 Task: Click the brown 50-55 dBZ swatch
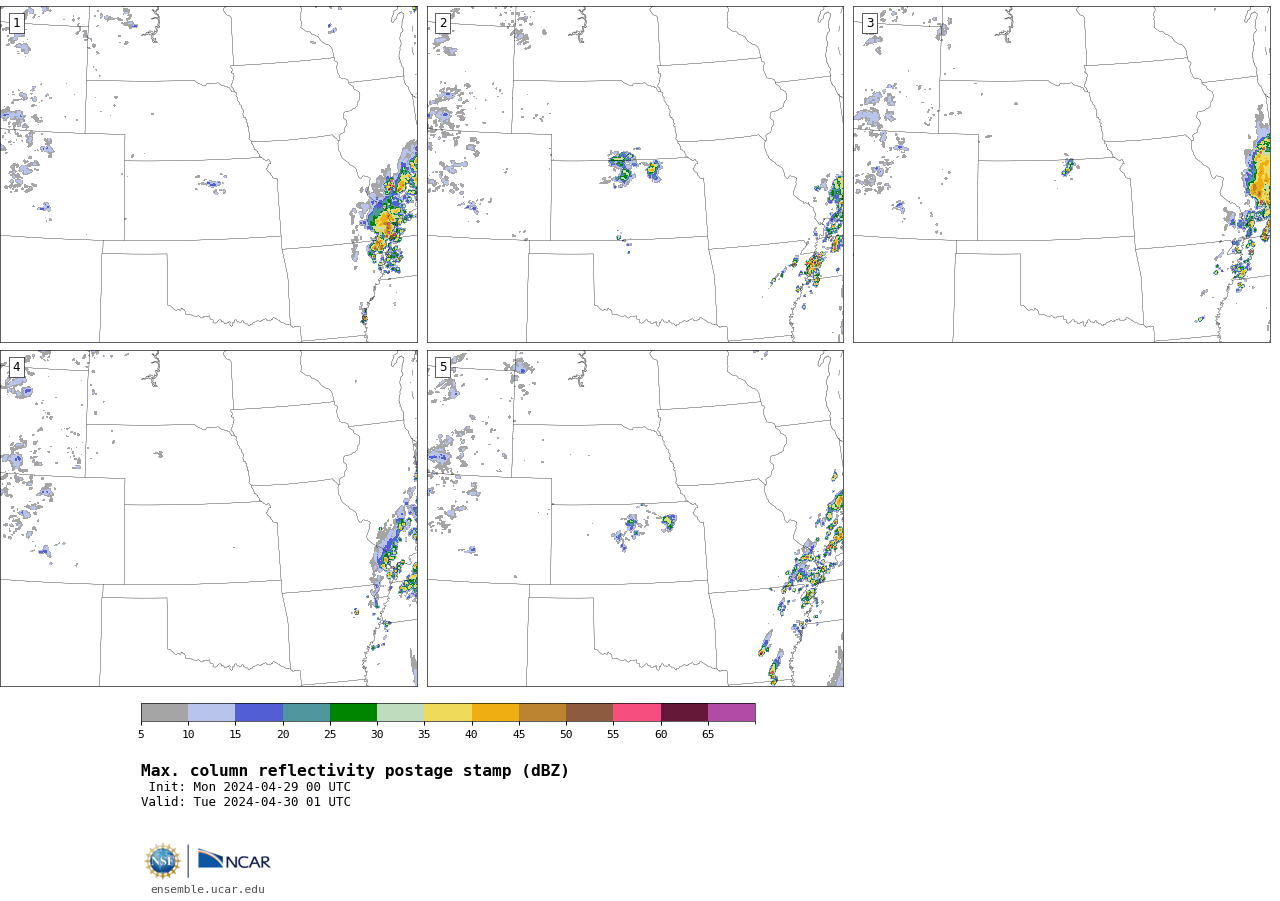(589, 713)
